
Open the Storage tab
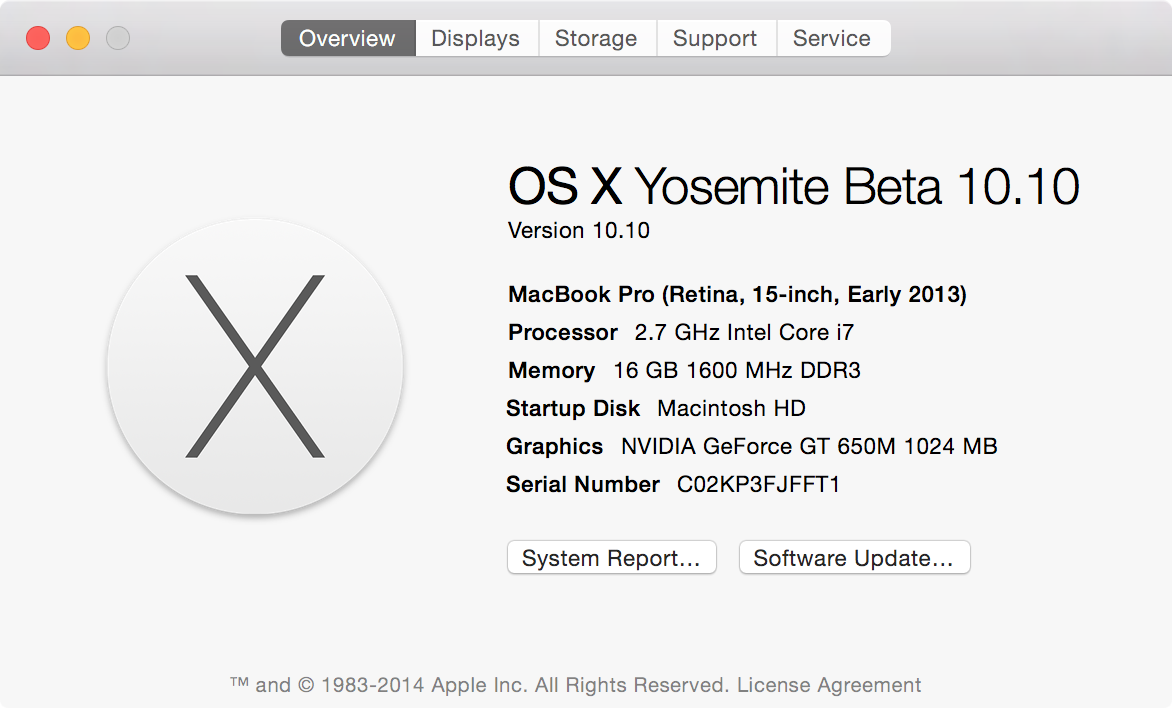click(x=596, y=38)
